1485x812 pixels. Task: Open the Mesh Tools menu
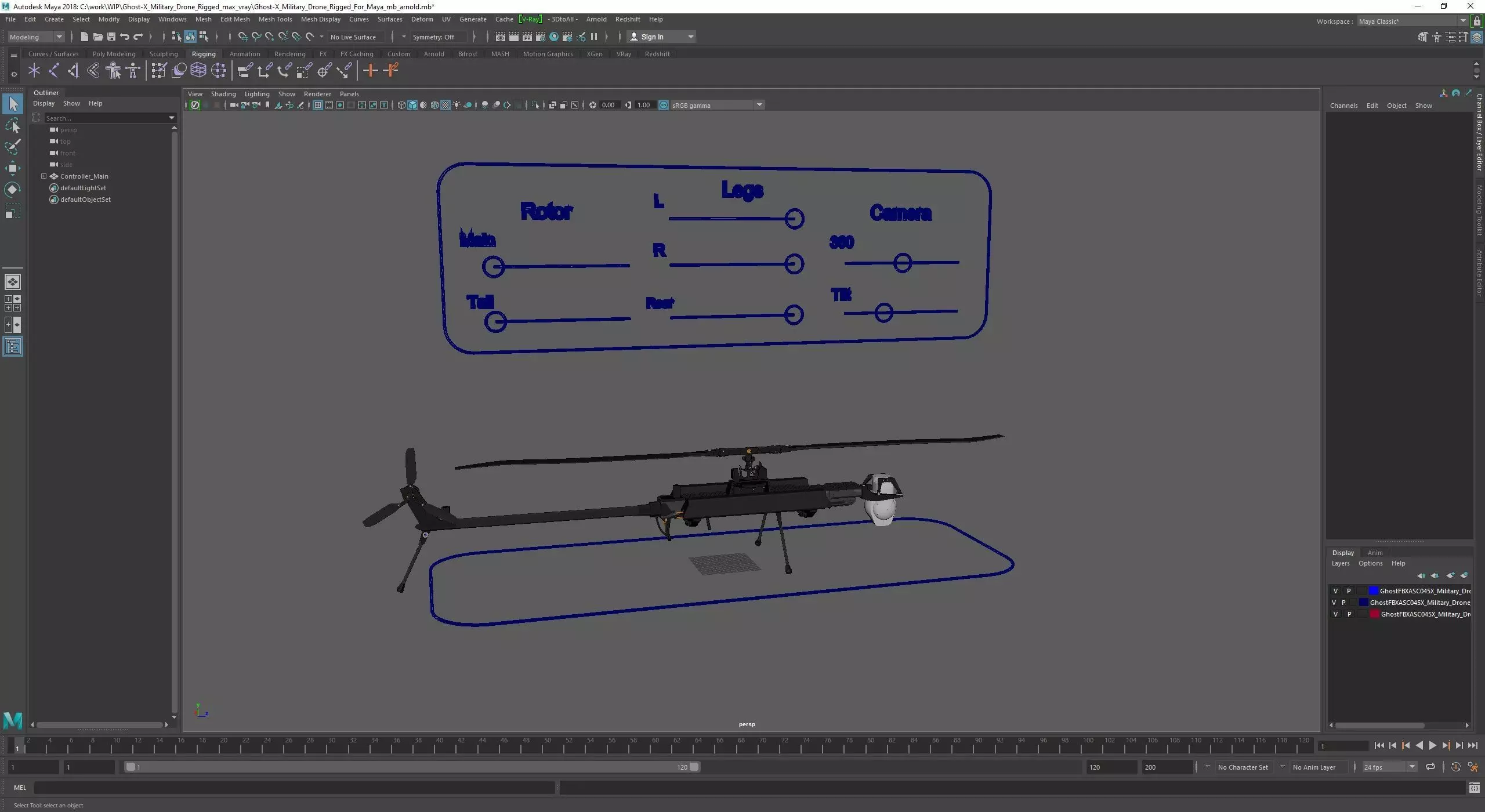pos(275,19)
